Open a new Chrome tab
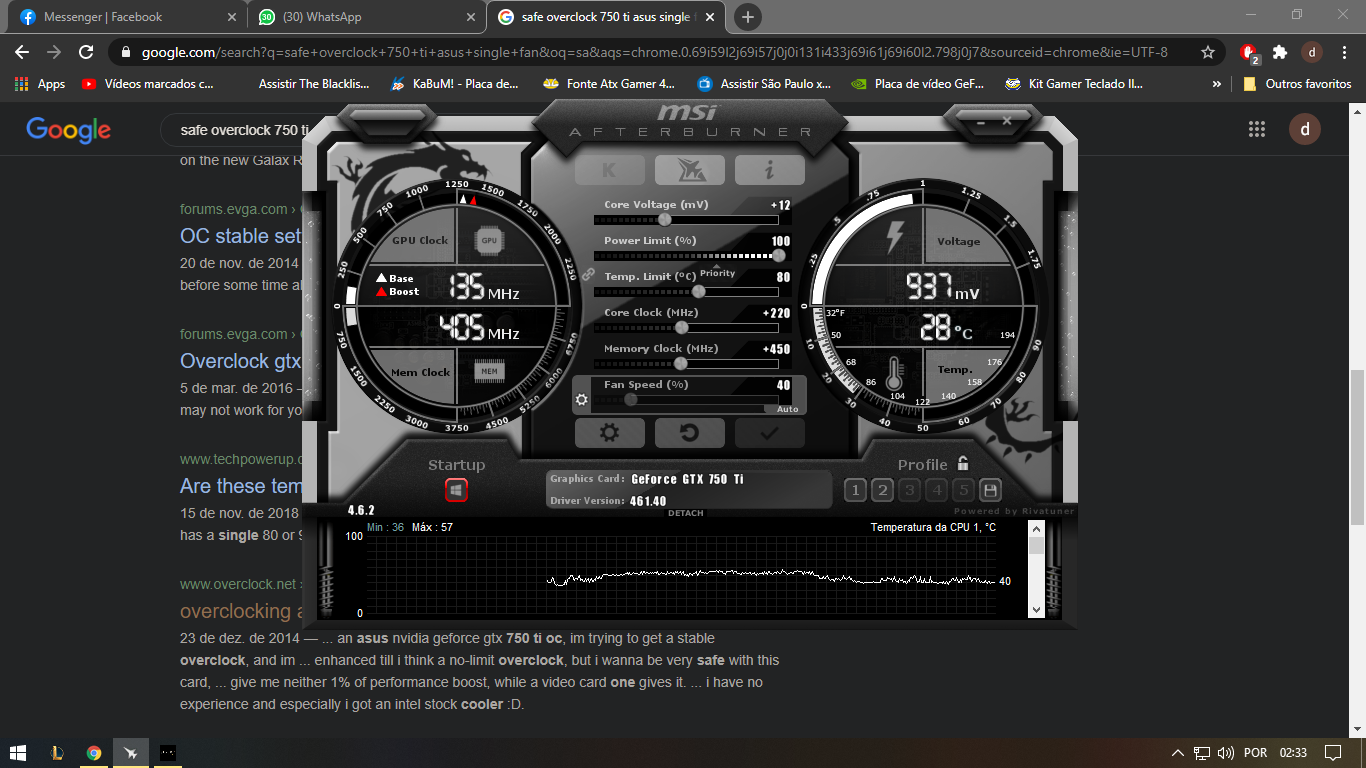This screenshot has width=1366, height=768. point(747,17)
